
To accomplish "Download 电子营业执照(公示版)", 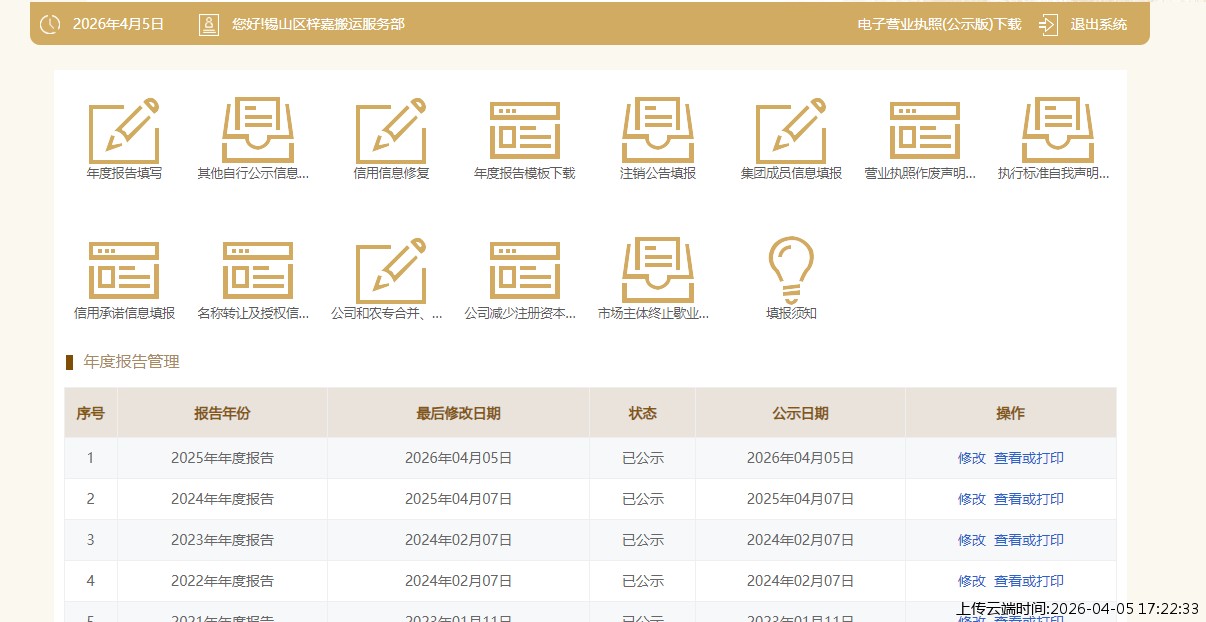I will 939,24.
